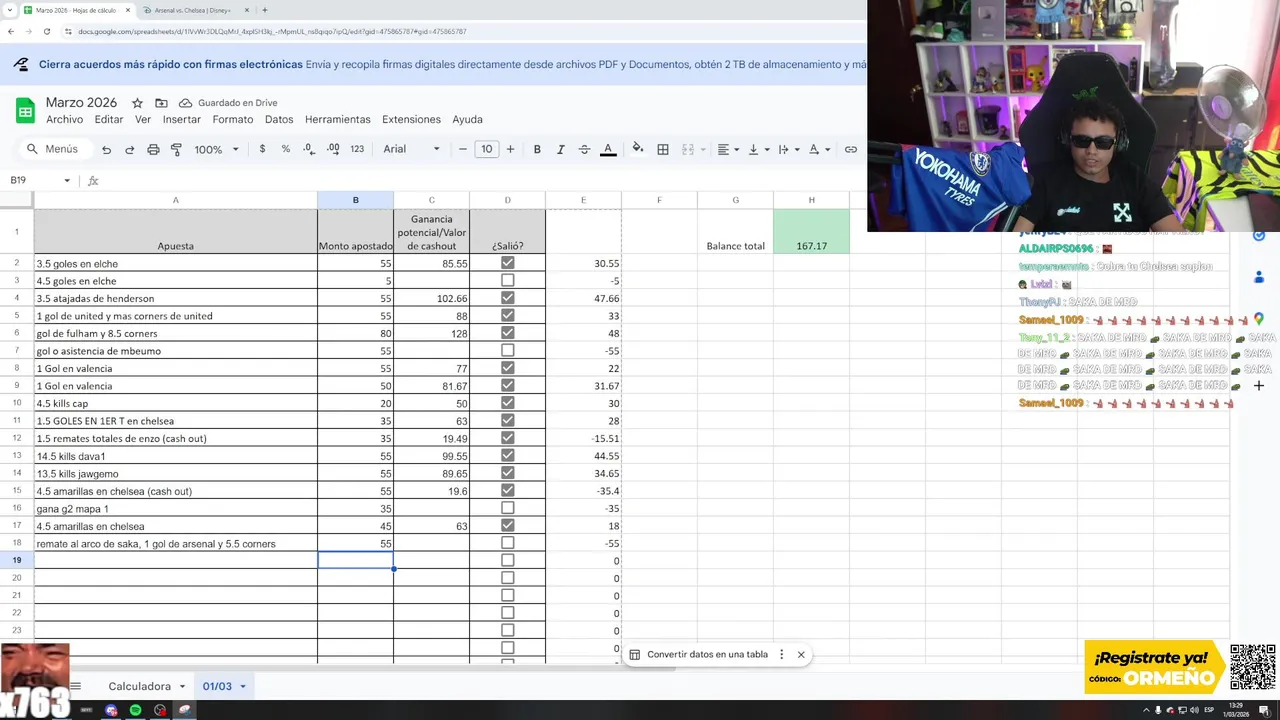Dismiss the Convertir datos en una tabla popup
This screenshot has height=720, width=1280.
(x=801, y=654)
